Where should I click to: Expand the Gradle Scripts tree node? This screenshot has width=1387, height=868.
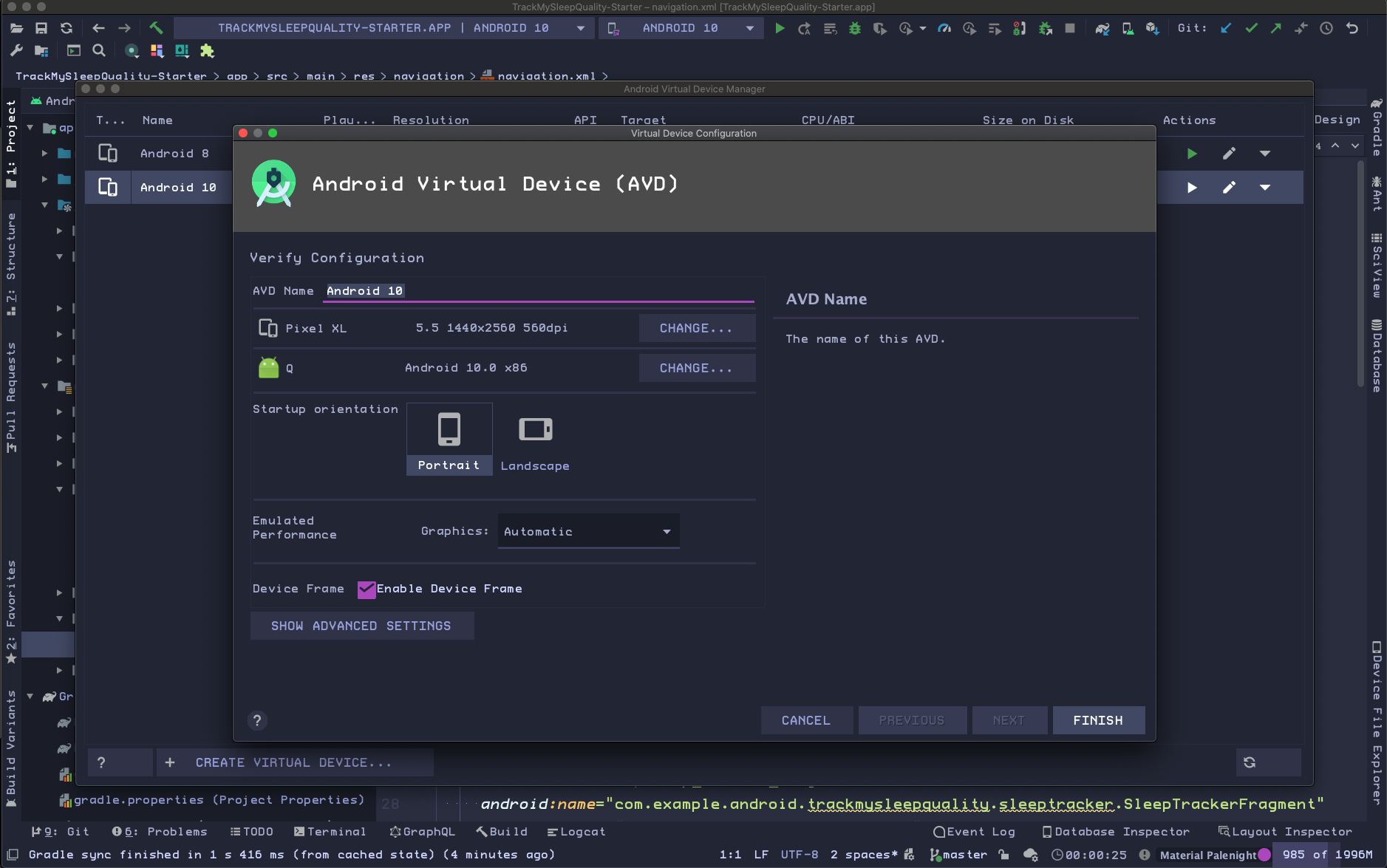click(30, 697)
